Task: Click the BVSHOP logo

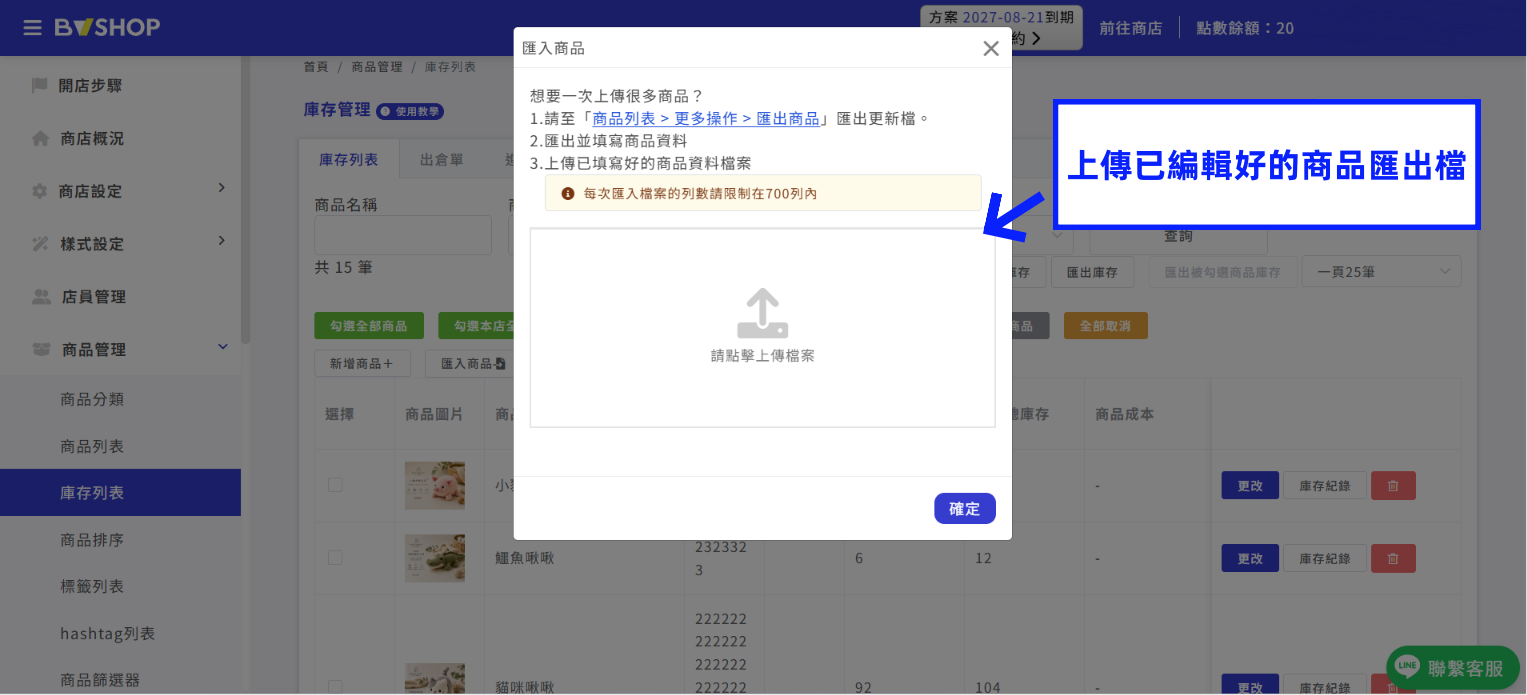Action: pyautogui.click(x=107, y=27)
